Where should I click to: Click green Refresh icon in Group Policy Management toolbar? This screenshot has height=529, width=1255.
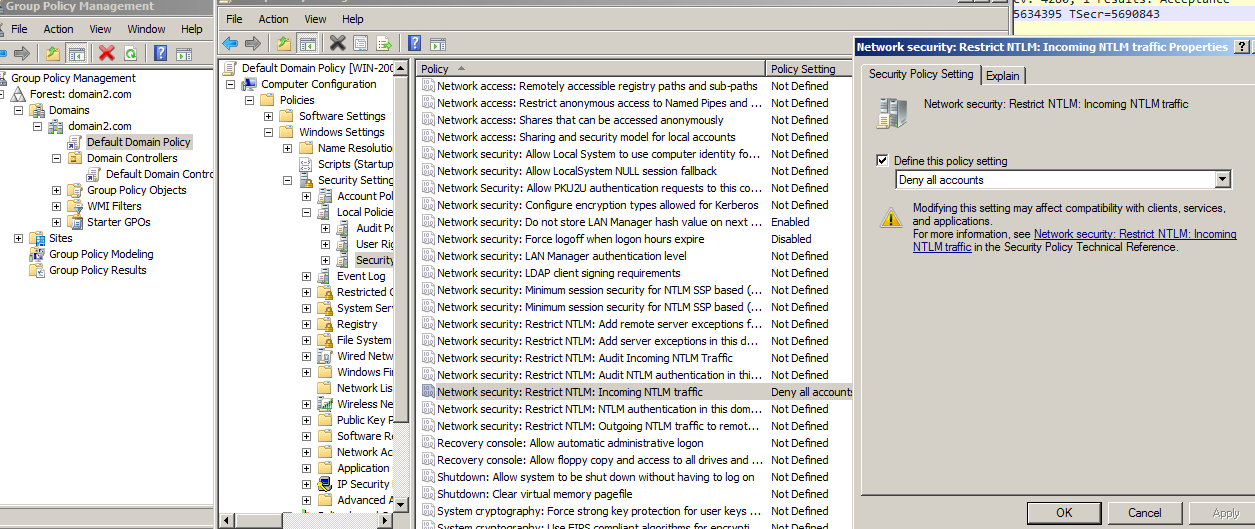coord(130,53)
